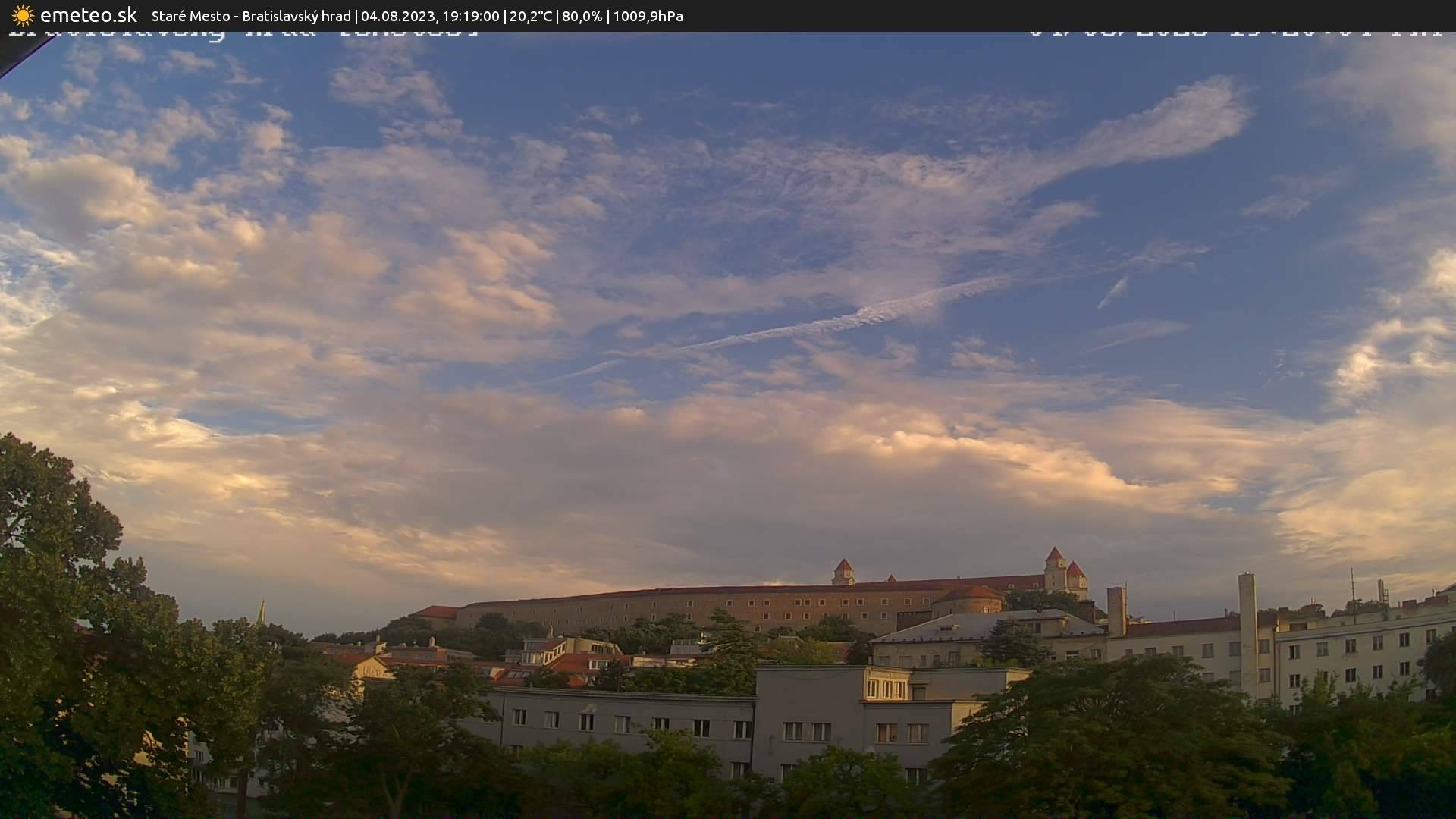This screenshot has height=819, width=1456.
Task: Click the 20,2°C temperature reading
Action: click(x=531, y=16)
